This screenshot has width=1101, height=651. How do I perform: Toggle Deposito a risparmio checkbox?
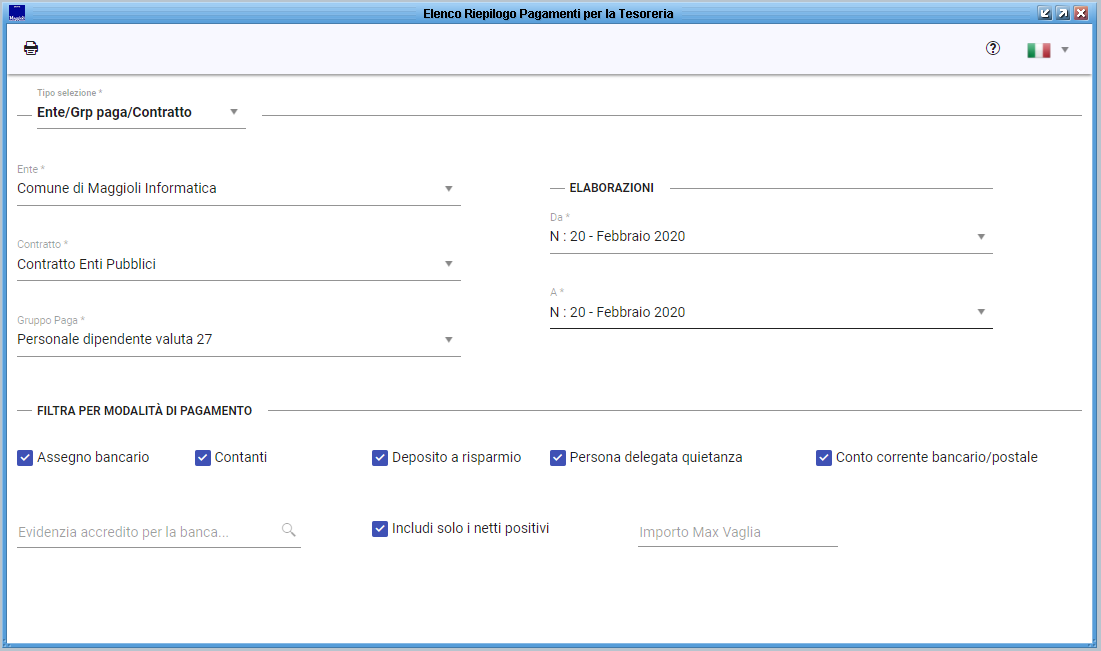tap(380, 458)
